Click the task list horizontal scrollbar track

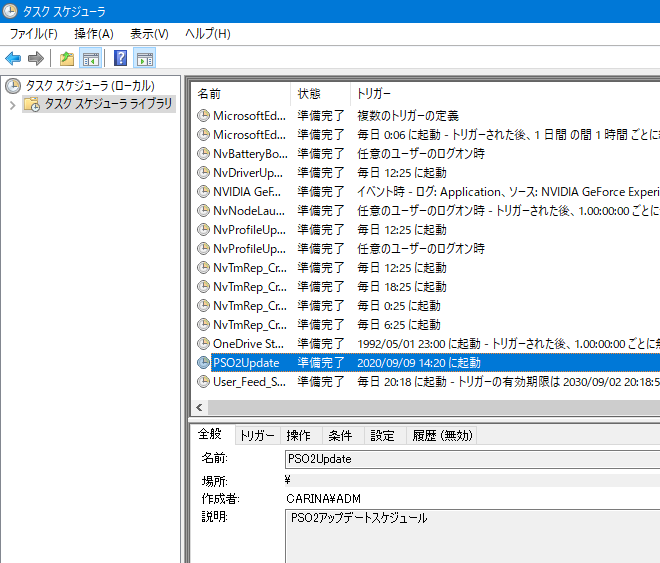click(434, 407)
